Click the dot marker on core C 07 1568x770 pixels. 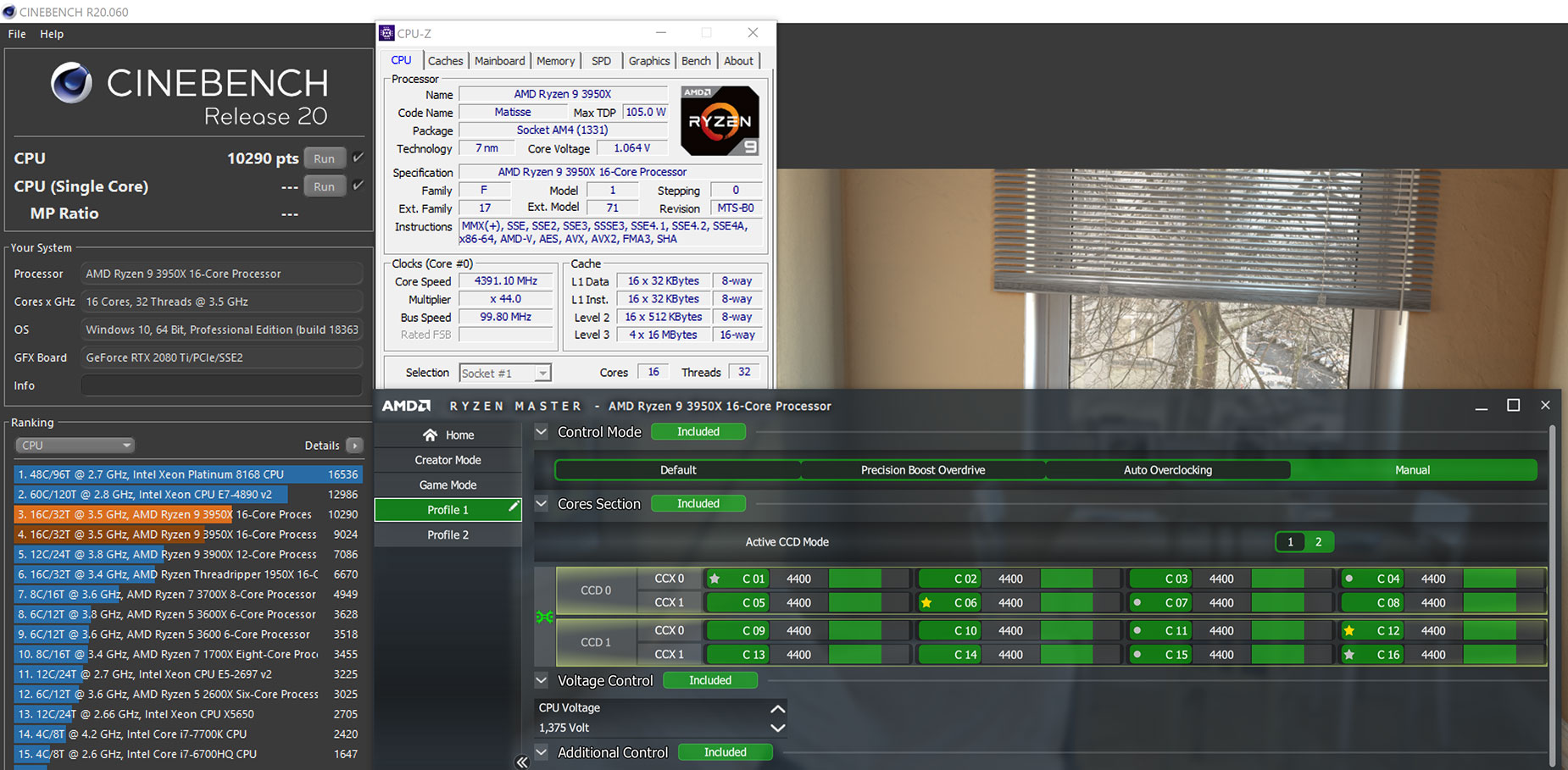click(1137, 603)
